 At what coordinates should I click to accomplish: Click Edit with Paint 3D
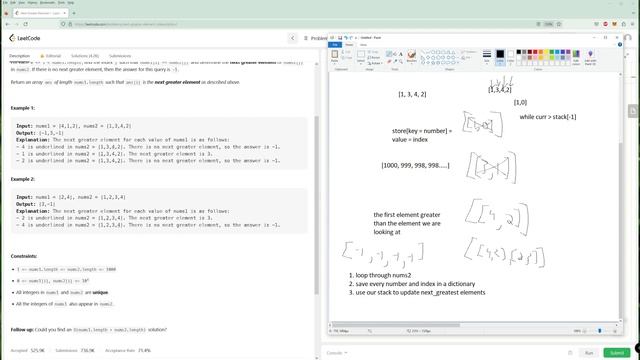tap(590, 57)
